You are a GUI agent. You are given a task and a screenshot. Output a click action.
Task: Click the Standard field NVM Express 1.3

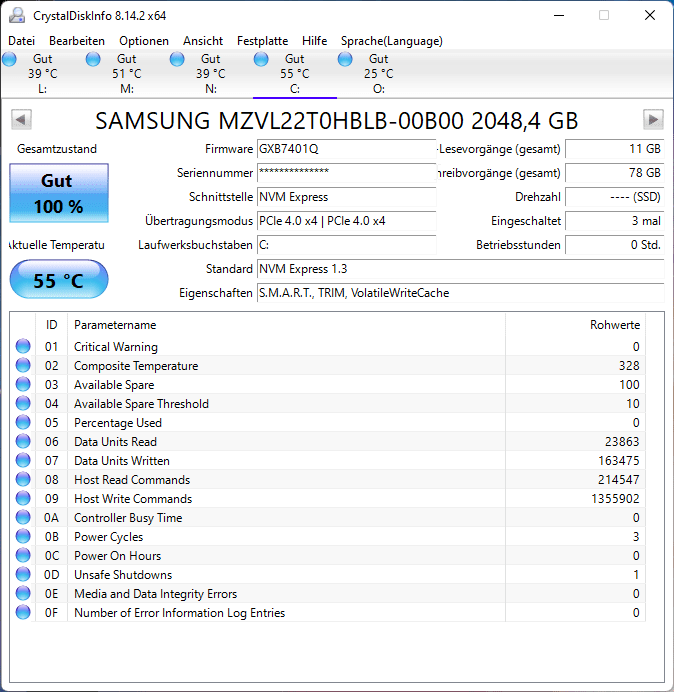460,269
